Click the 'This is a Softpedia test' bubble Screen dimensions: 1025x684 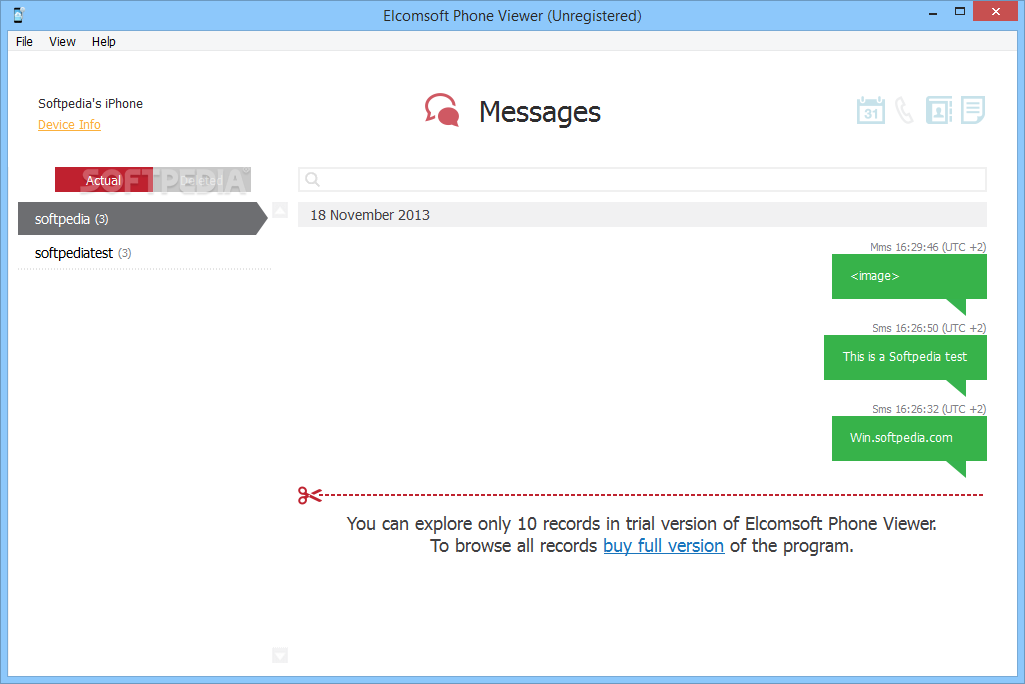(x=905, y=357)
